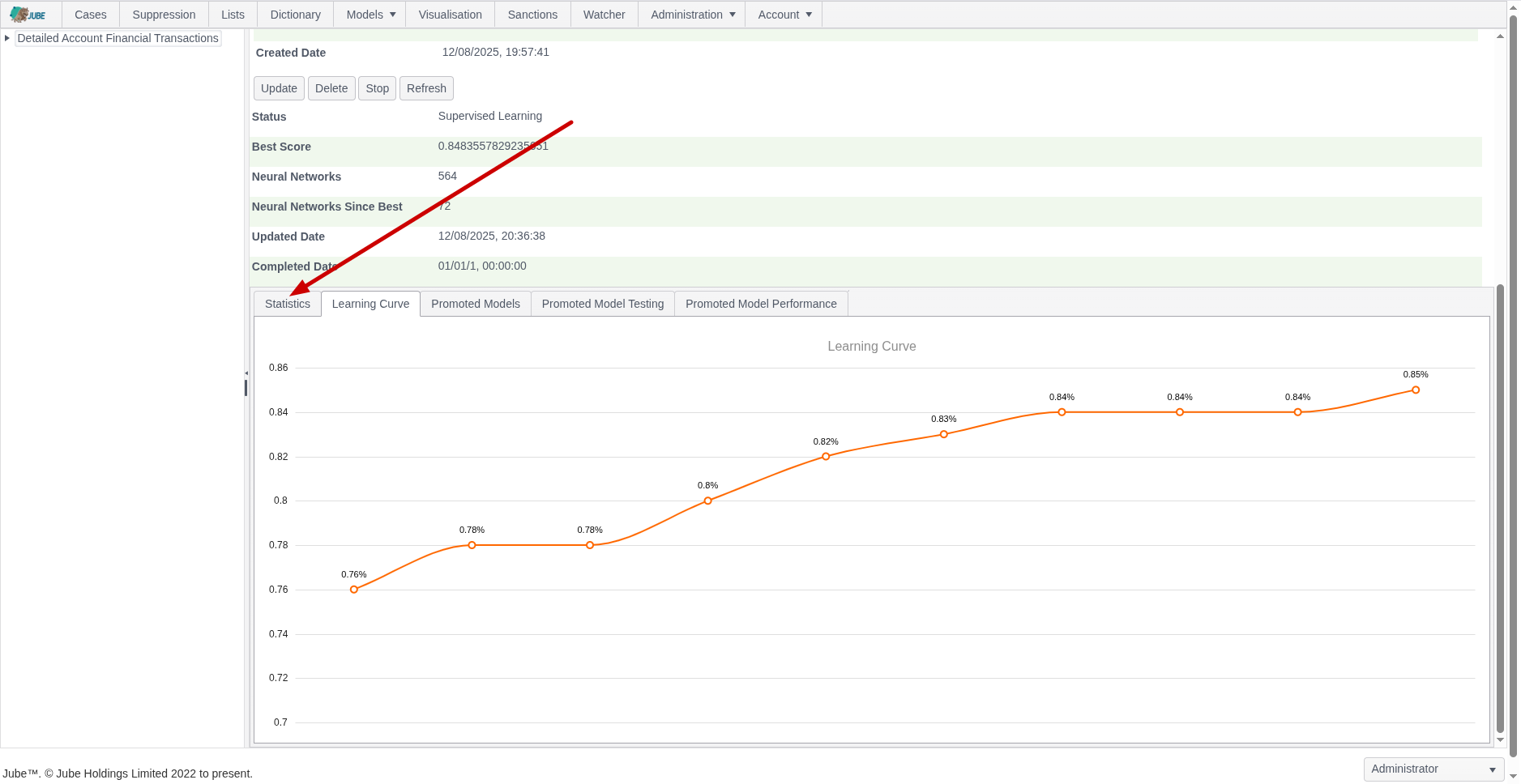The image size is (1521, 784).
Task: Click the Stop button
Action: 377,88
